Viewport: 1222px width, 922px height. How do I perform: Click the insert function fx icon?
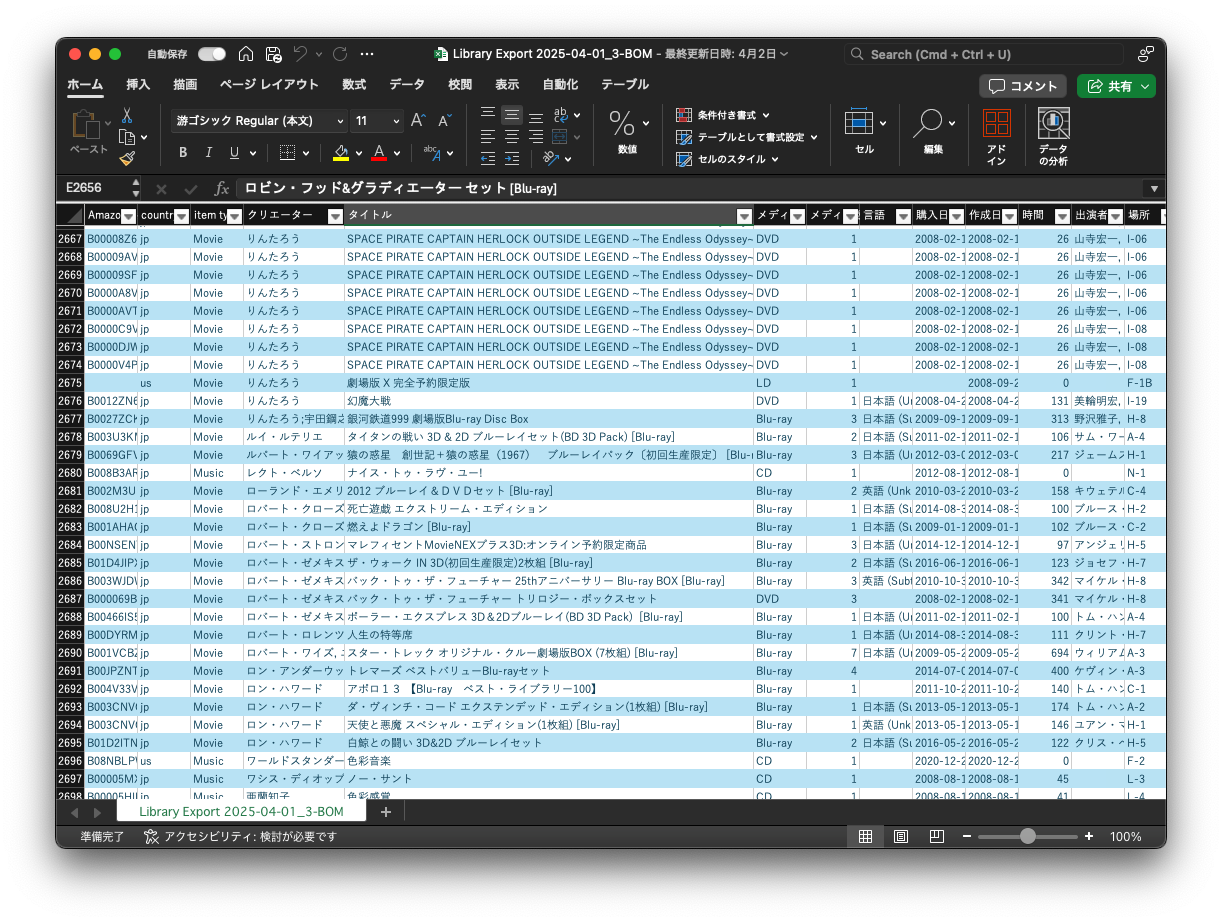[x=222, y=188]
